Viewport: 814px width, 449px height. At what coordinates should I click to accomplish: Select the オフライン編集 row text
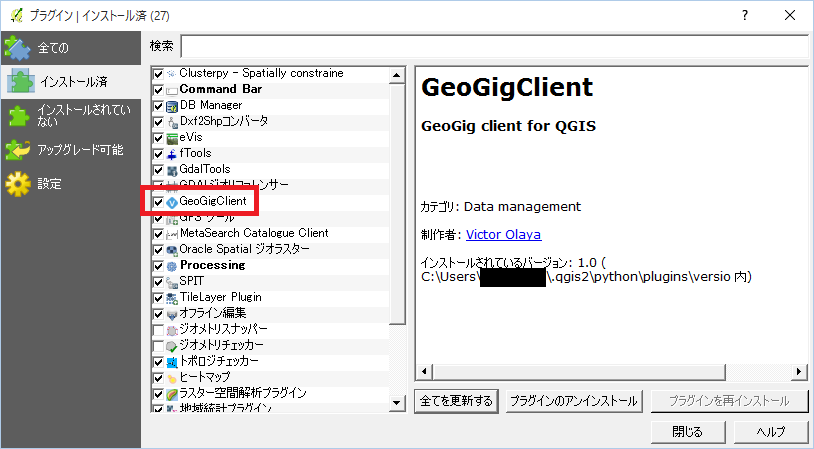point(213,314)
